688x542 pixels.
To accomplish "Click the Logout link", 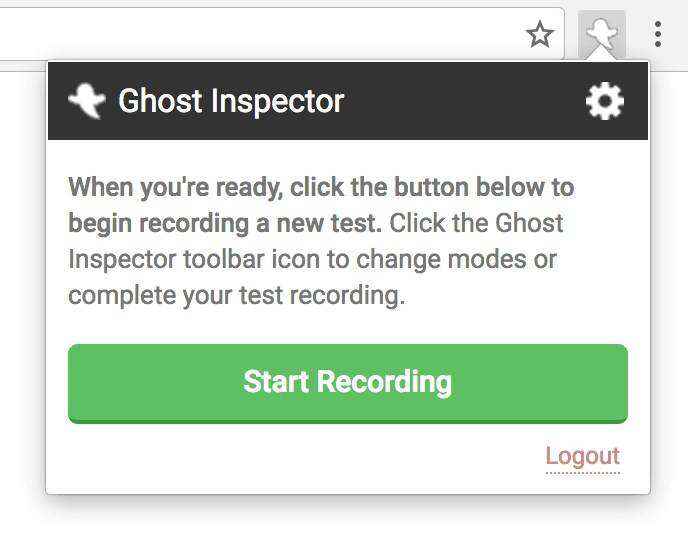I will [x=582, y=456].
